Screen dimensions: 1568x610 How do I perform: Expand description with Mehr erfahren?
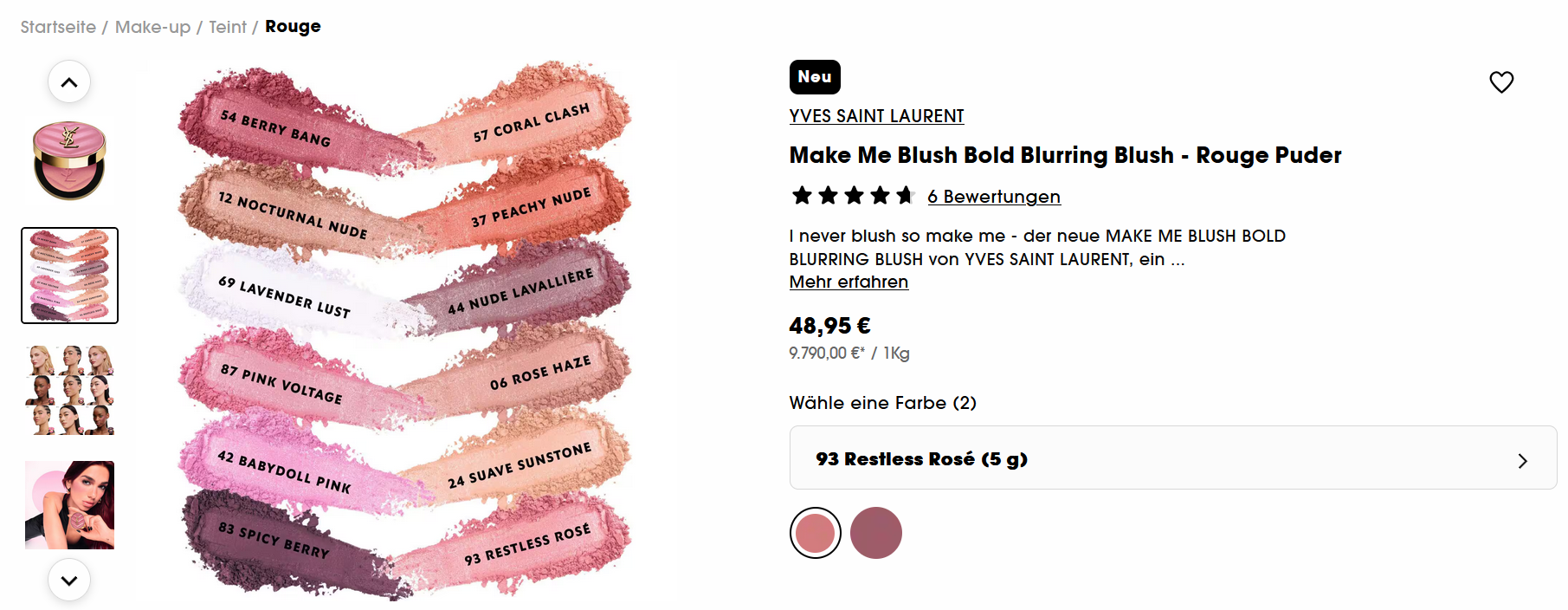pyautogui.click(x=849, y=282)
